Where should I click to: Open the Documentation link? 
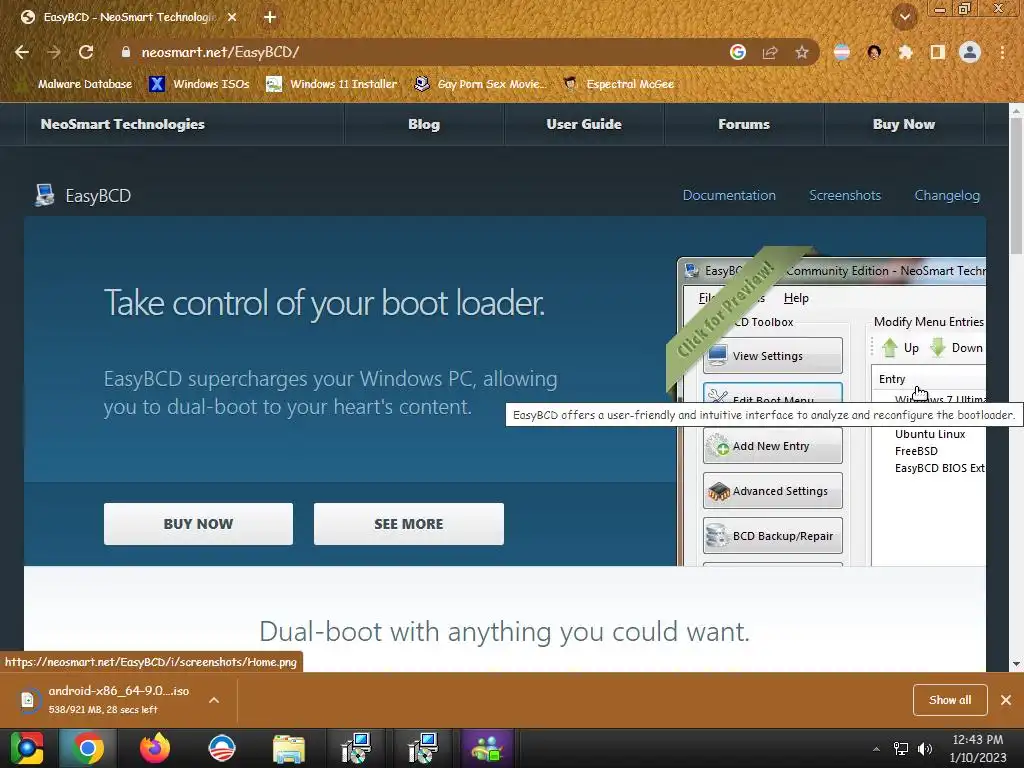coord(729,195)
